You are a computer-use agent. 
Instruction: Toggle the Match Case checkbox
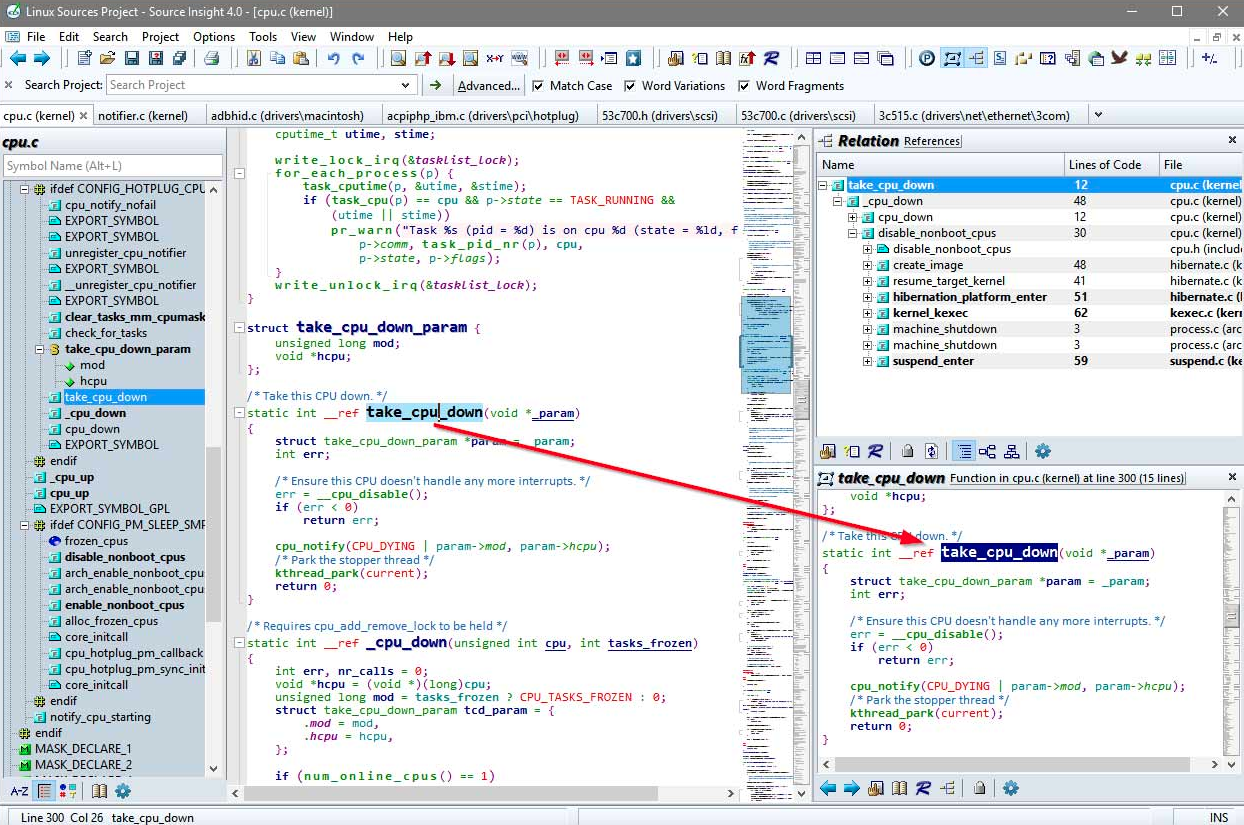pos(539,86)
